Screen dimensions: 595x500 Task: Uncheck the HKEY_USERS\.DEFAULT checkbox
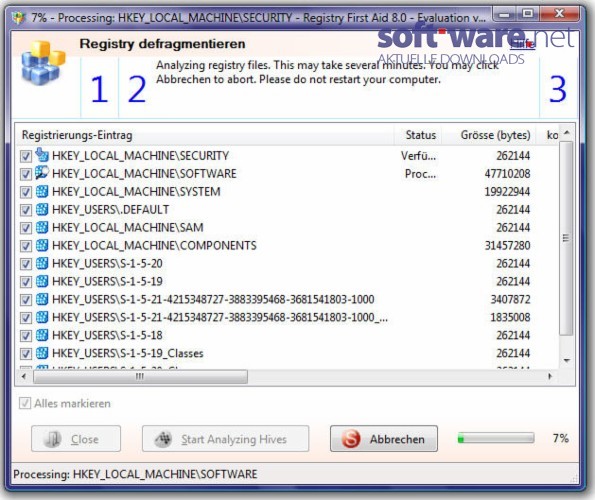pyautogui.click(x=26, y=210)
